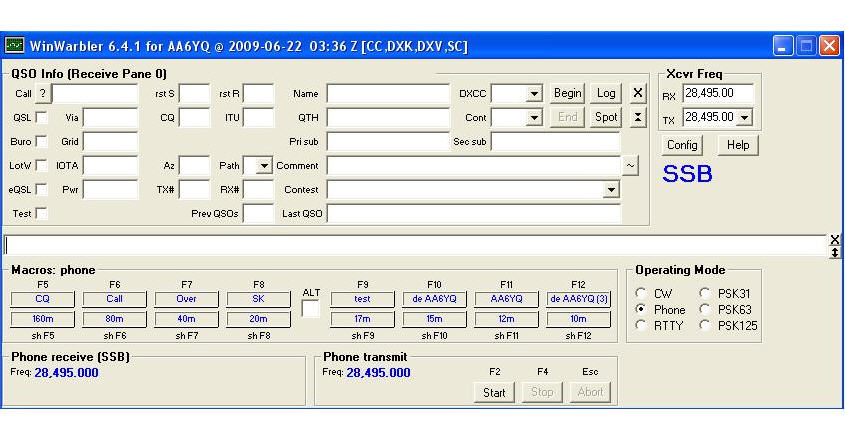The width and height of the screenshot is (845, 441).
Task: Select CW operating mode
Action: 640,293
